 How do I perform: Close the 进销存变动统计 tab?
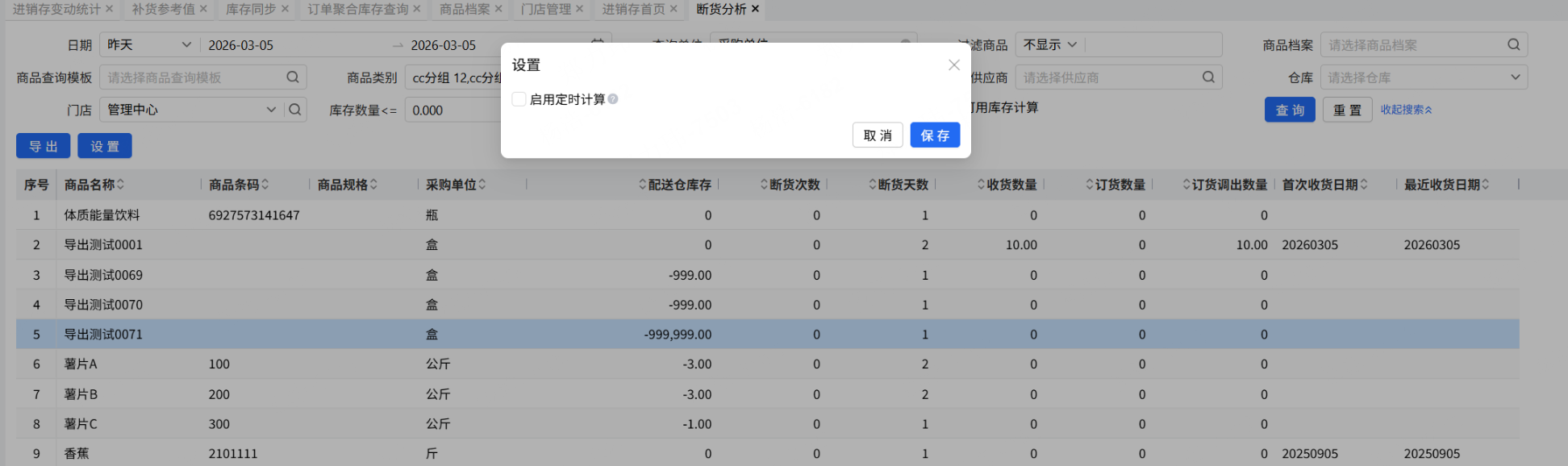tap(110, 9)
